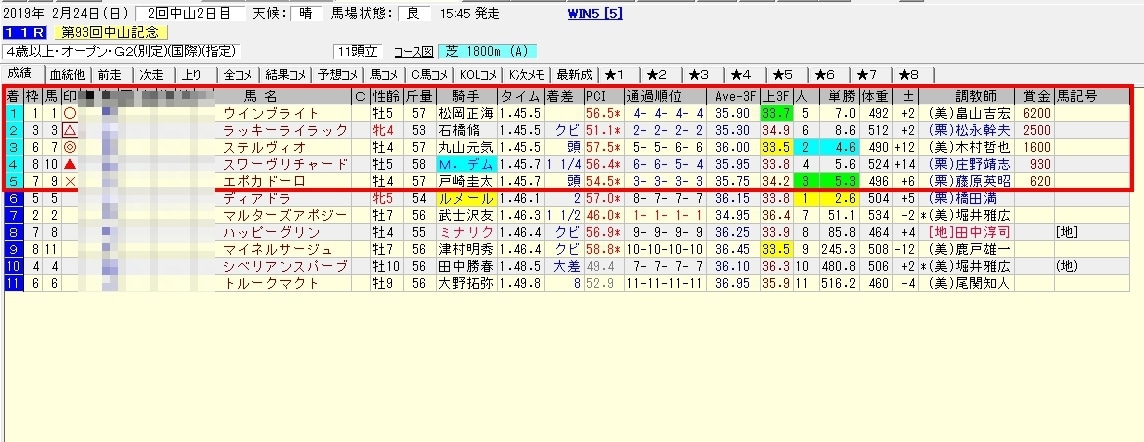Sort by the 馬記号 column header

point(1091,96)
